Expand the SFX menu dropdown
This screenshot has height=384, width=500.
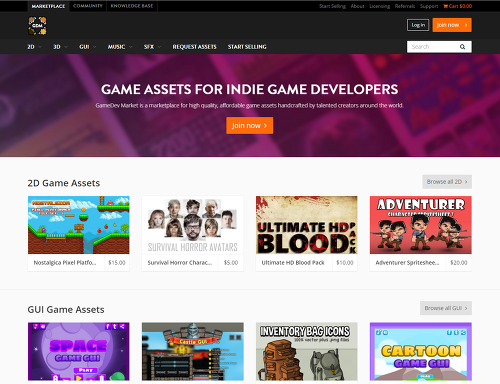[152, 47]
